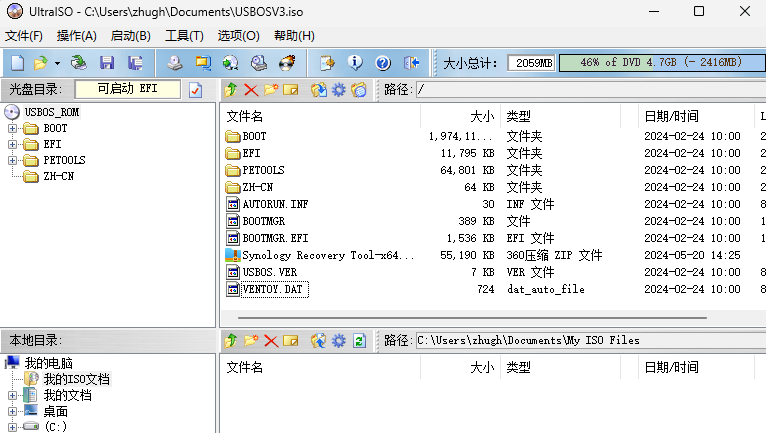Expand the (C:) drive in the local tree
Image resolution: width=766 pixels, height=433 pixels.
tap(12, 427)
